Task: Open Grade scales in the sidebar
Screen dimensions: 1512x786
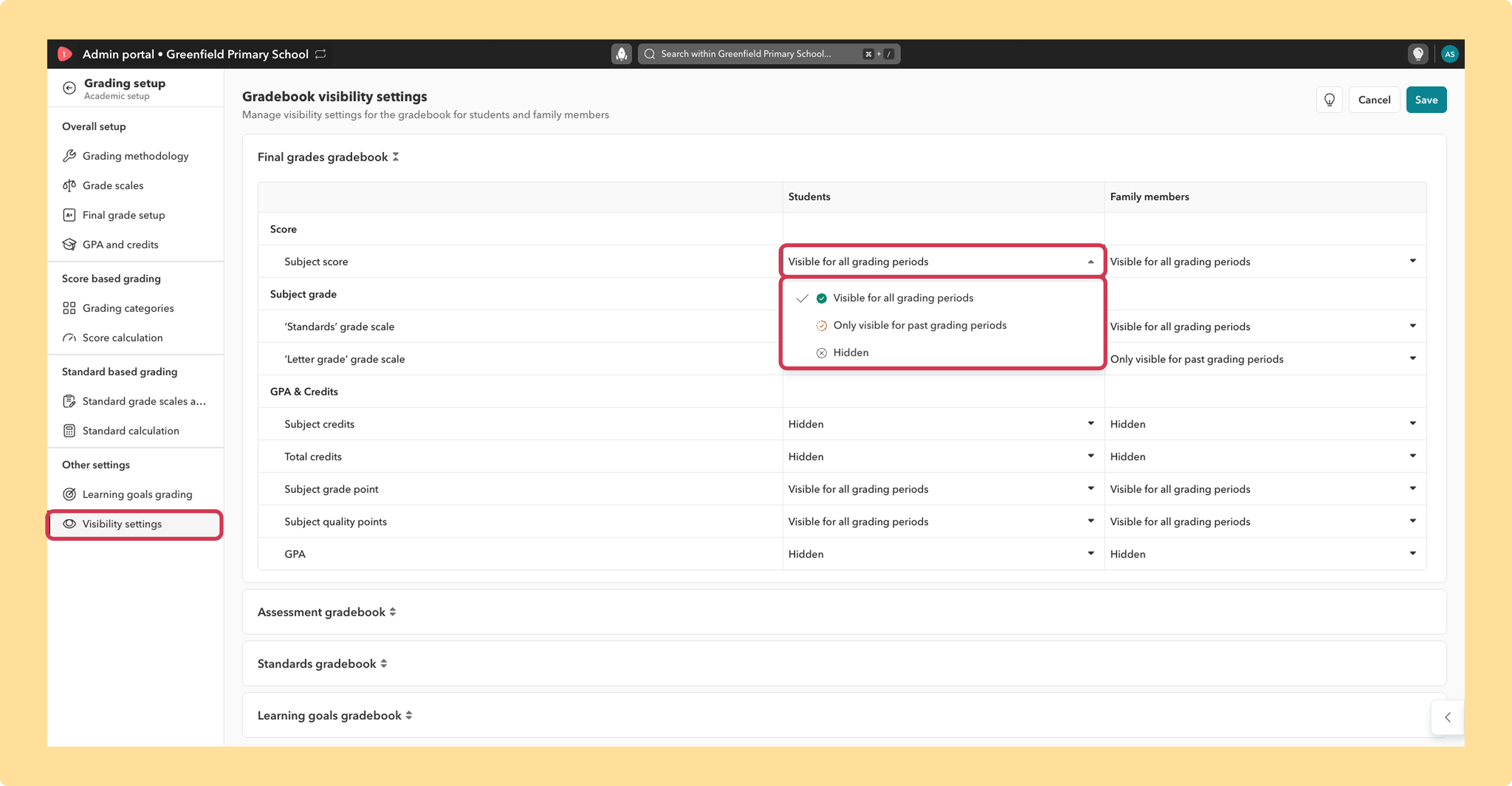Action: (135, 186)
